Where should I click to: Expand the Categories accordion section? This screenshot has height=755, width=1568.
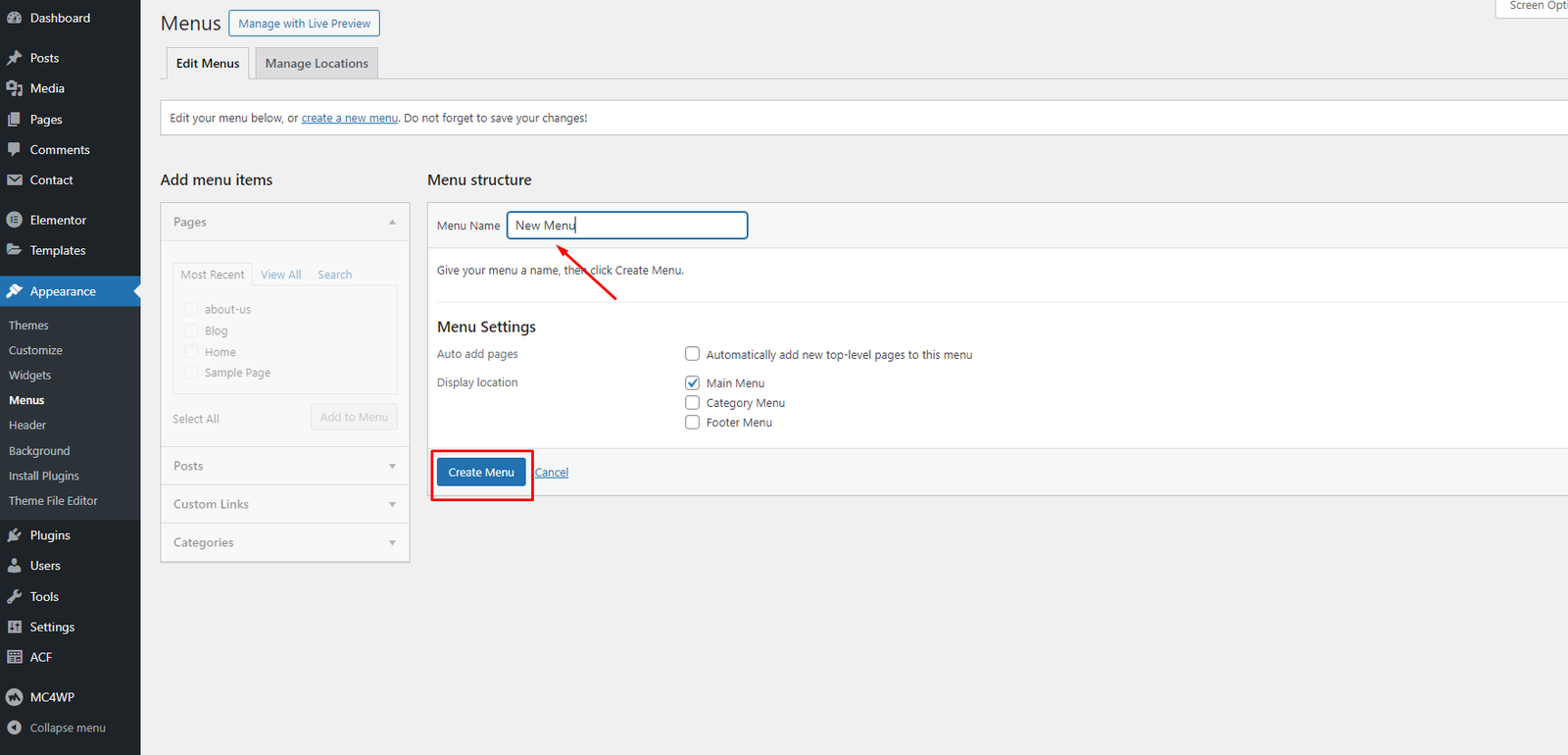(x=284, y=542)
